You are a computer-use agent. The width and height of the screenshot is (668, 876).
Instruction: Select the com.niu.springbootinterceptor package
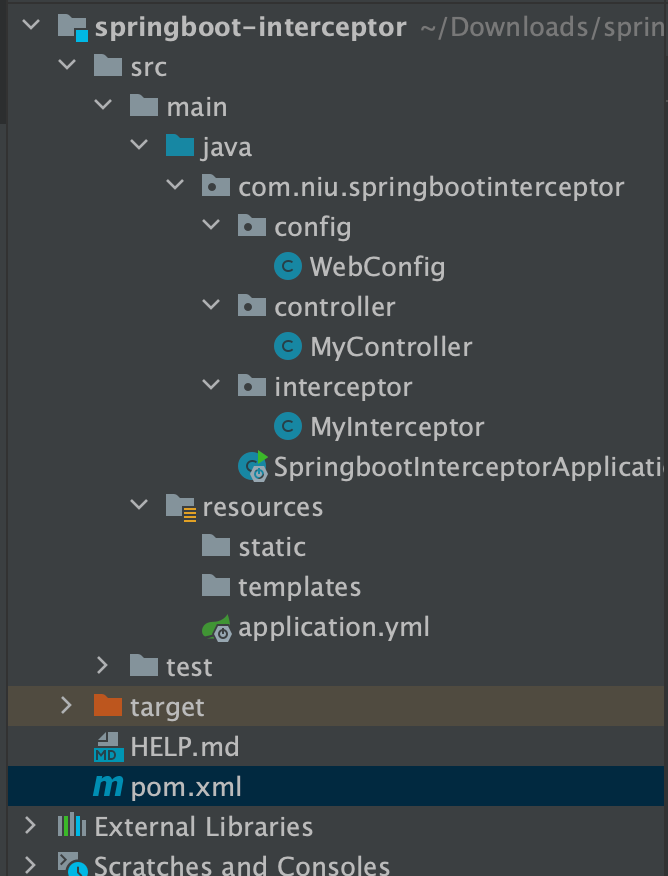point(430,187)
